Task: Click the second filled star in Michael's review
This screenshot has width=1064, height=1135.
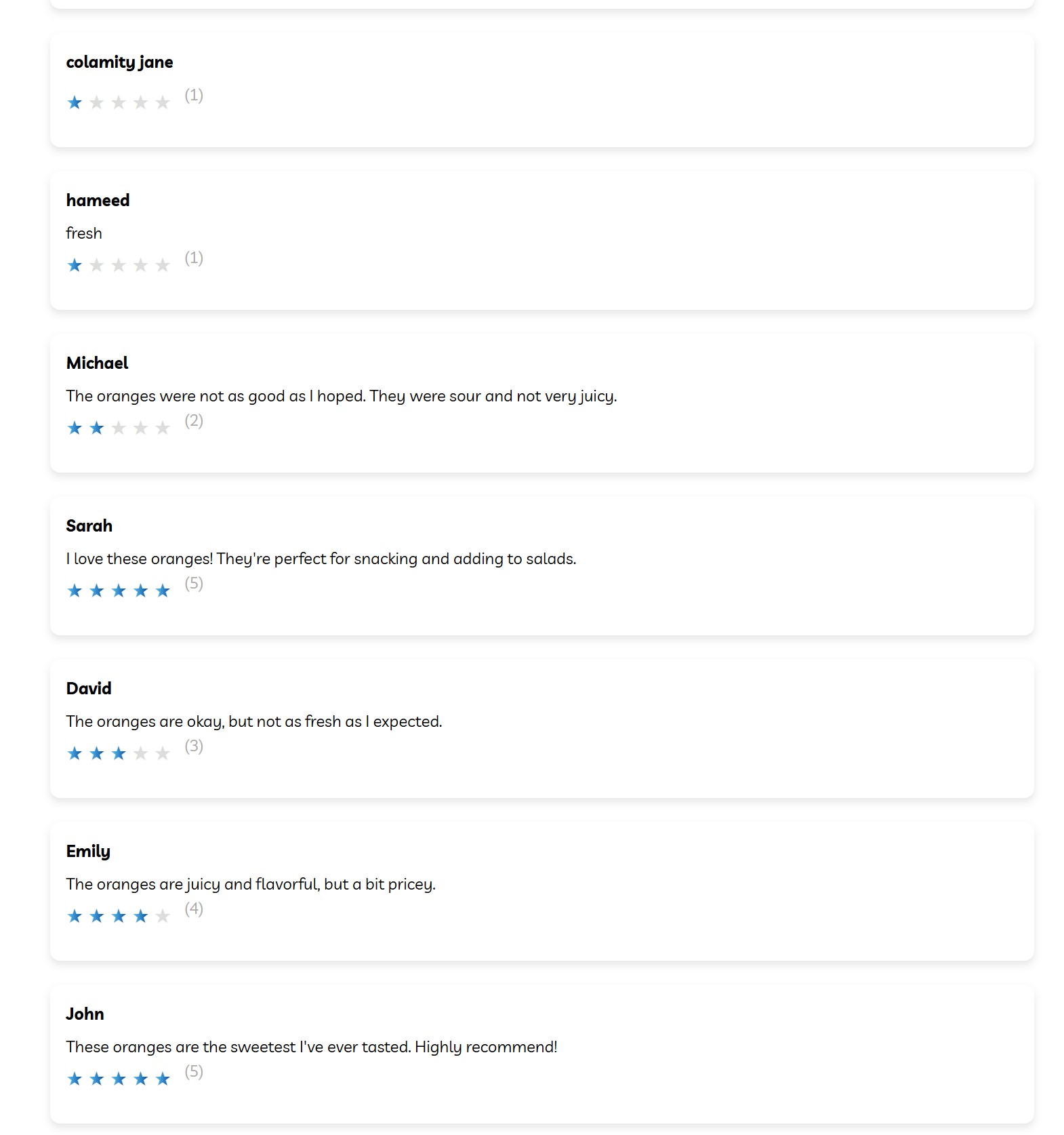Action: click(x=97, y=428)
